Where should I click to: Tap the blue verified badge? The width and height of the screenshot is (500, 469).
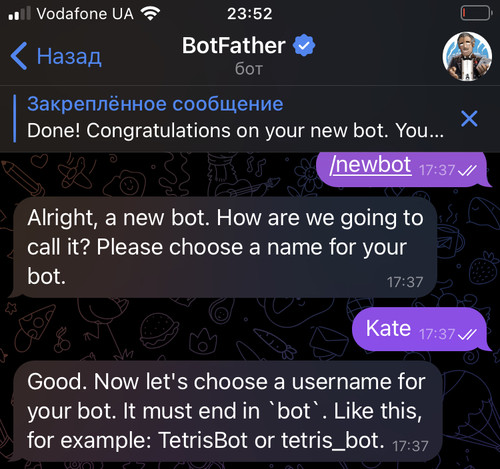coord(304,45)
